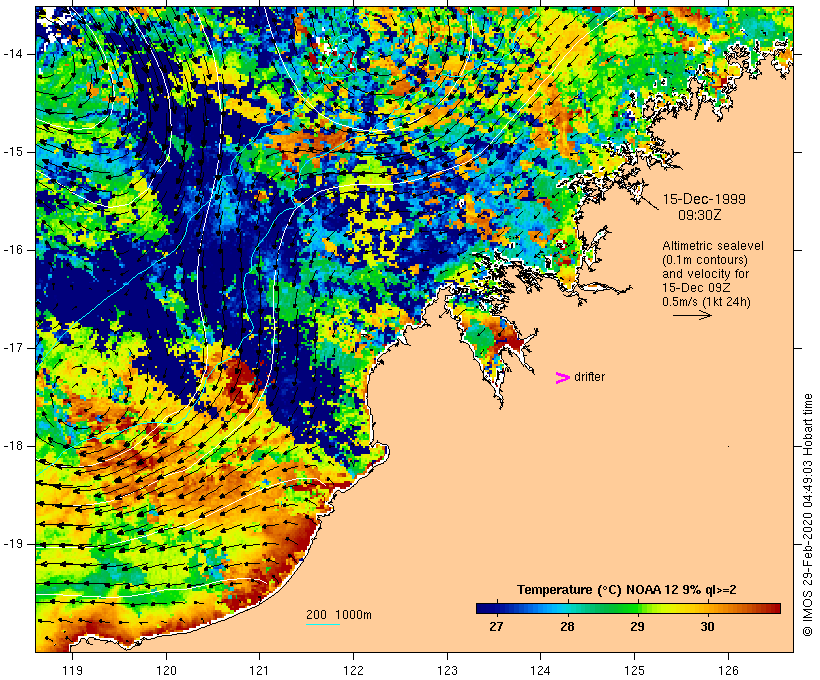The width and height of the screenshot is (820, 680).
Task: Click the '30' colorbar tick label
Action: (708, 626)
